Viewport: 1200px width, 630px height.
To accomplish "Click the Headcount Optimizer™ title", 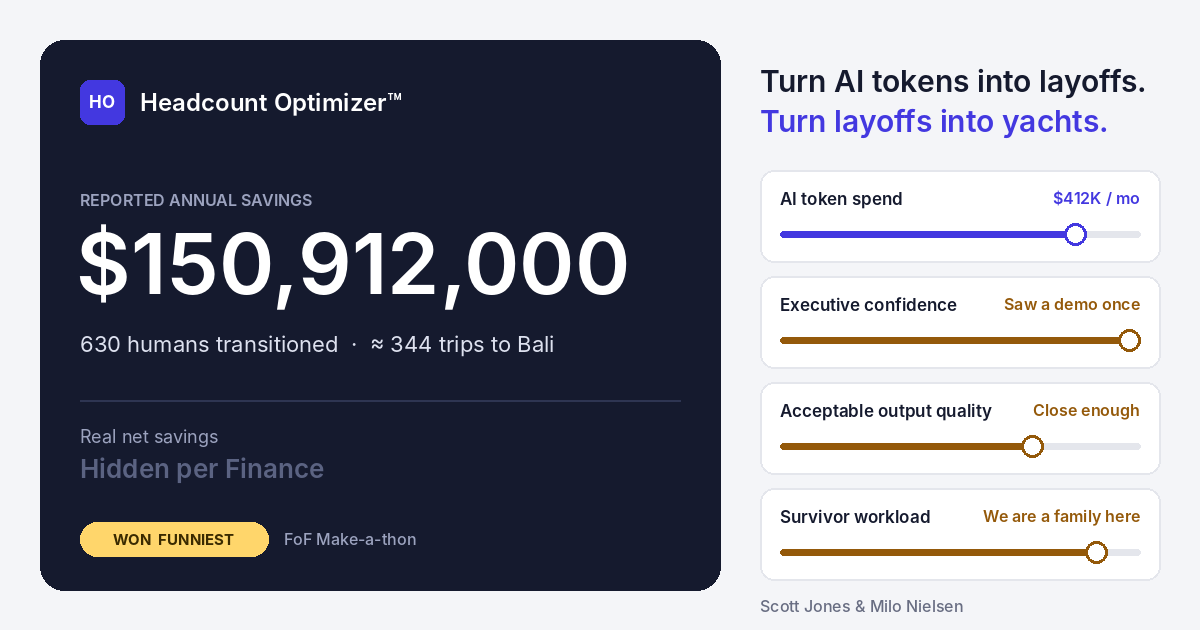I will (x=271, y=102).
